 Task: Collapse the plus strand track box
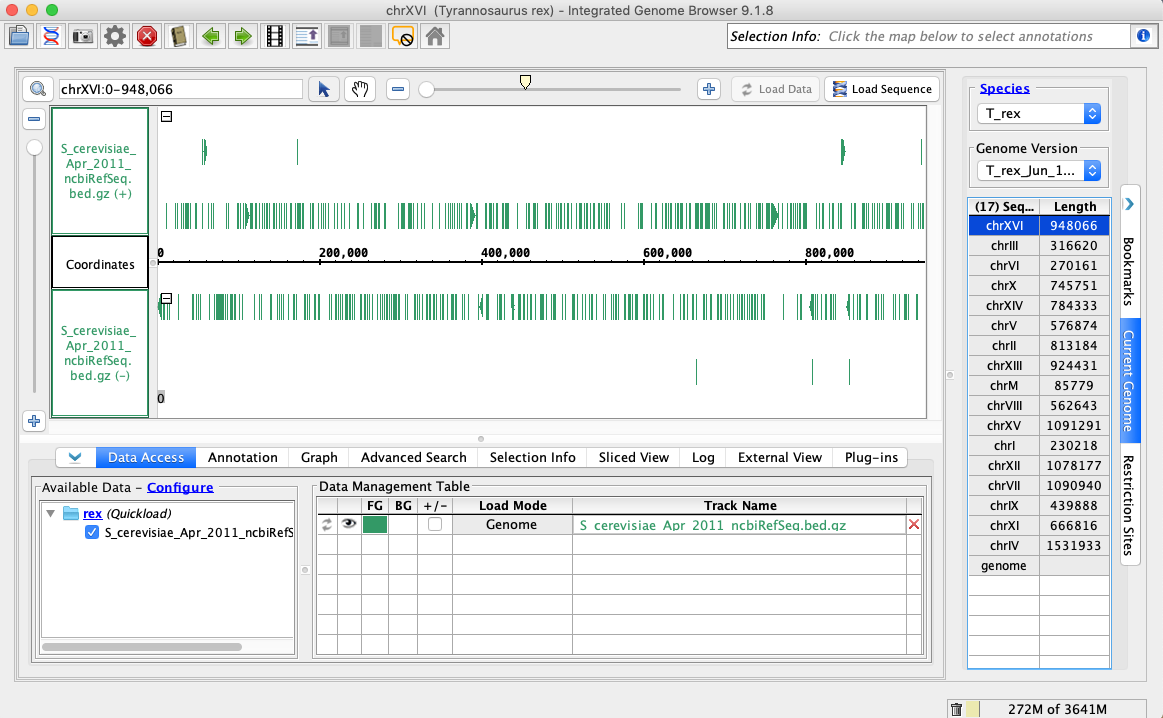[x=167, y=116]
